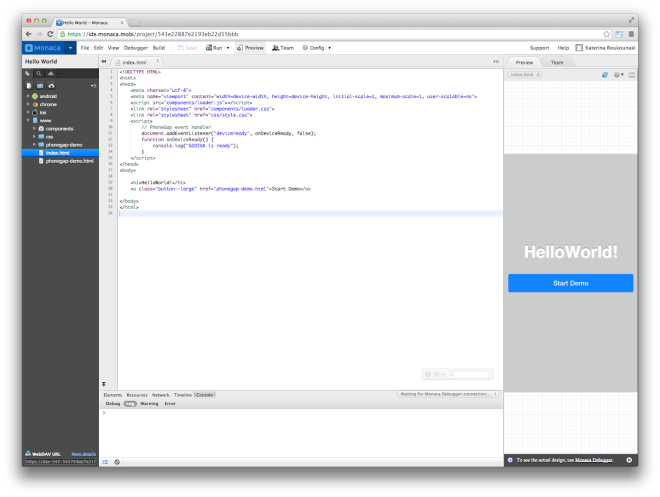Screen dimensions: 660x497
Task: Open the preview settings gear dropdown
Action: (618, 74)
